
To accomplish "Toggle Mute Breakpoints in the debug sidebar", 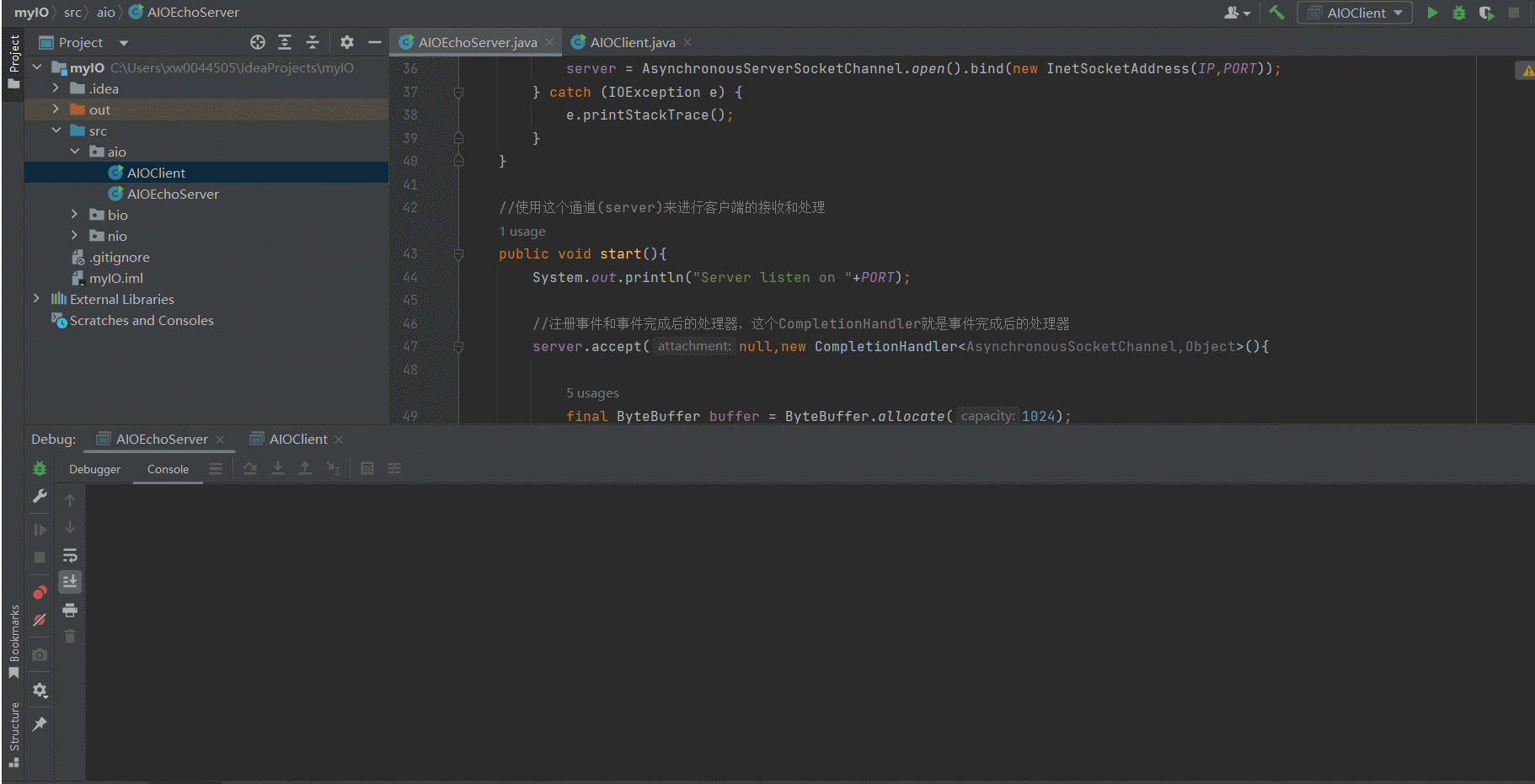I will coord(40,620).
